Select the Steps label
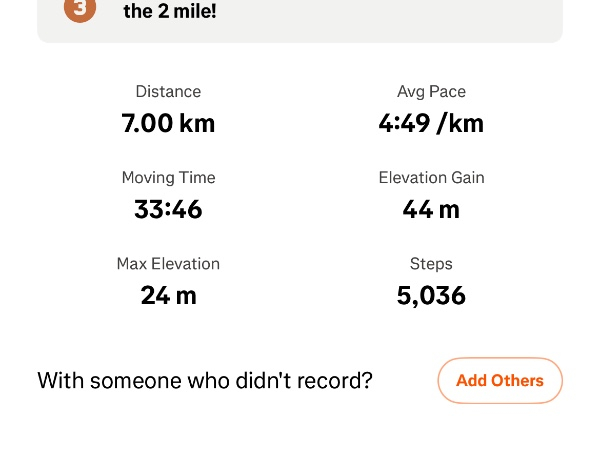 [431, 264]
